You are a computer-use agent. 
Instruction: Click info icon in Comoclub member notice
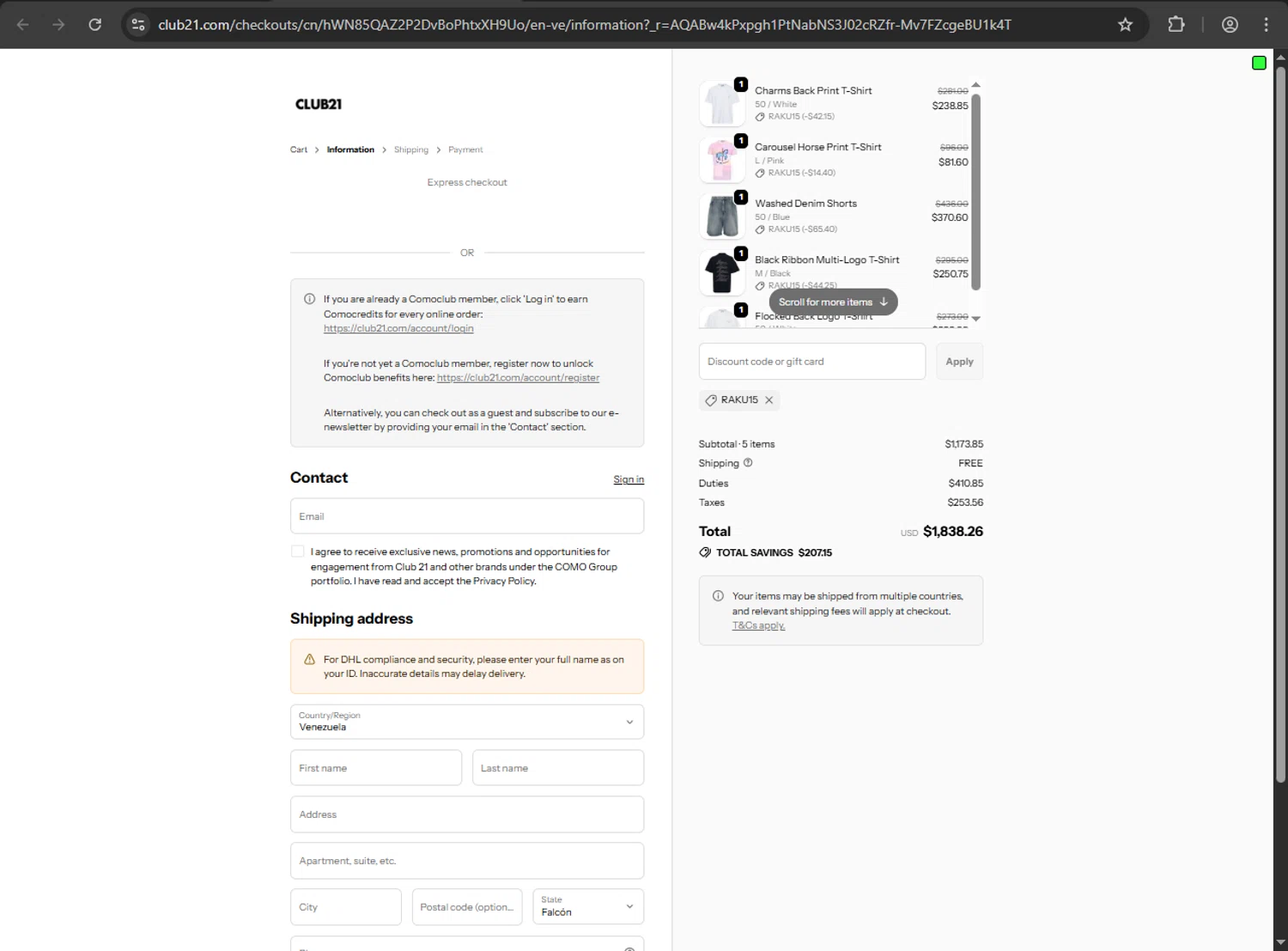pyautogui.click(x=309, y=299)
